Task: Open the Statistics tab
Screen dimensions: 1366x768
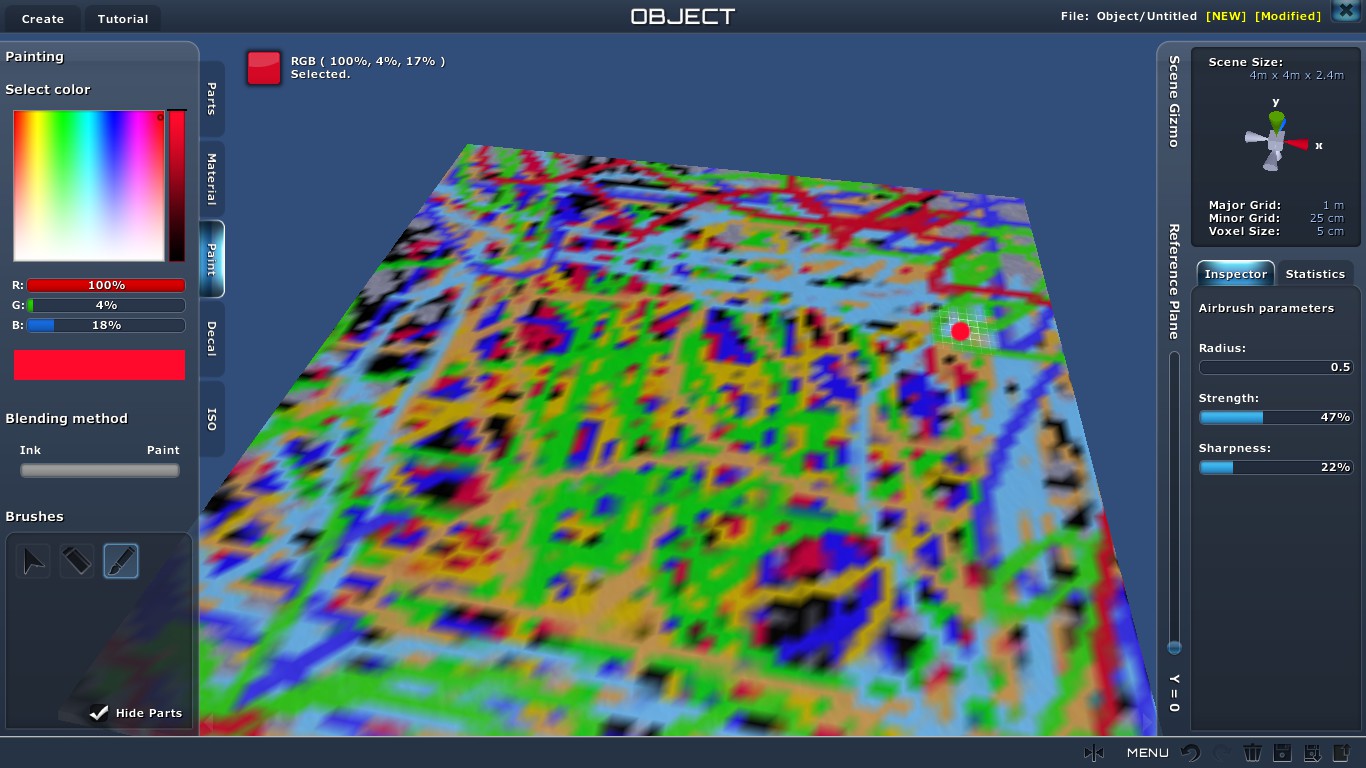Action: [1315, 274]
